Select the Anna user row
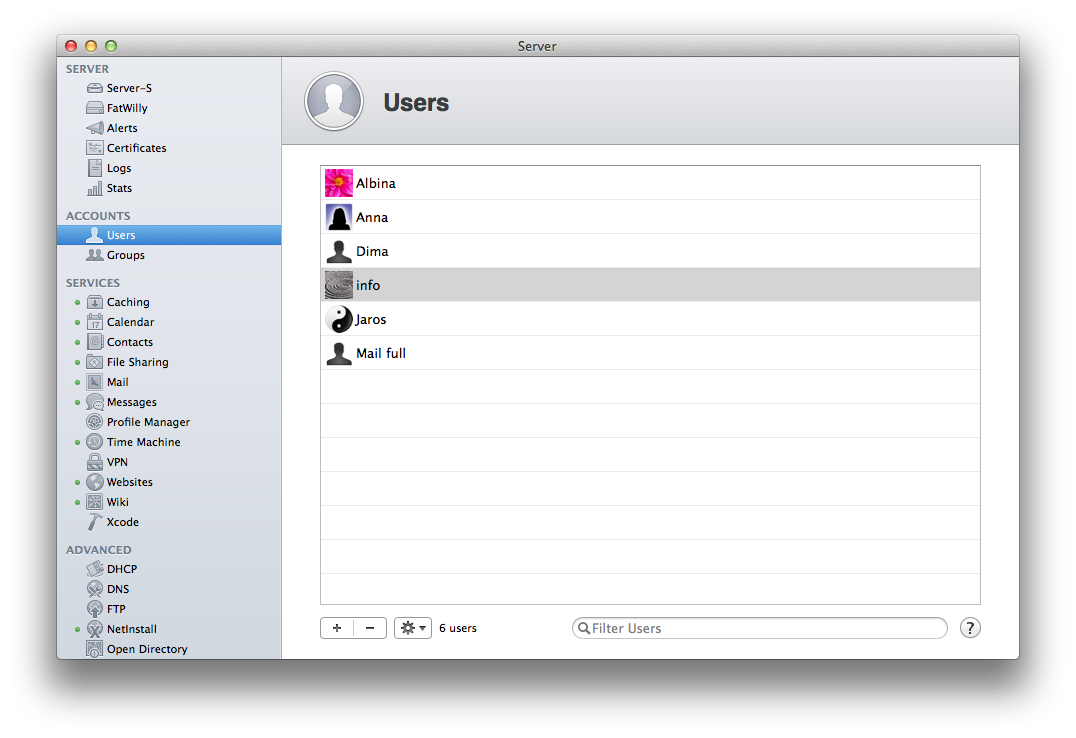 (651, 217)
